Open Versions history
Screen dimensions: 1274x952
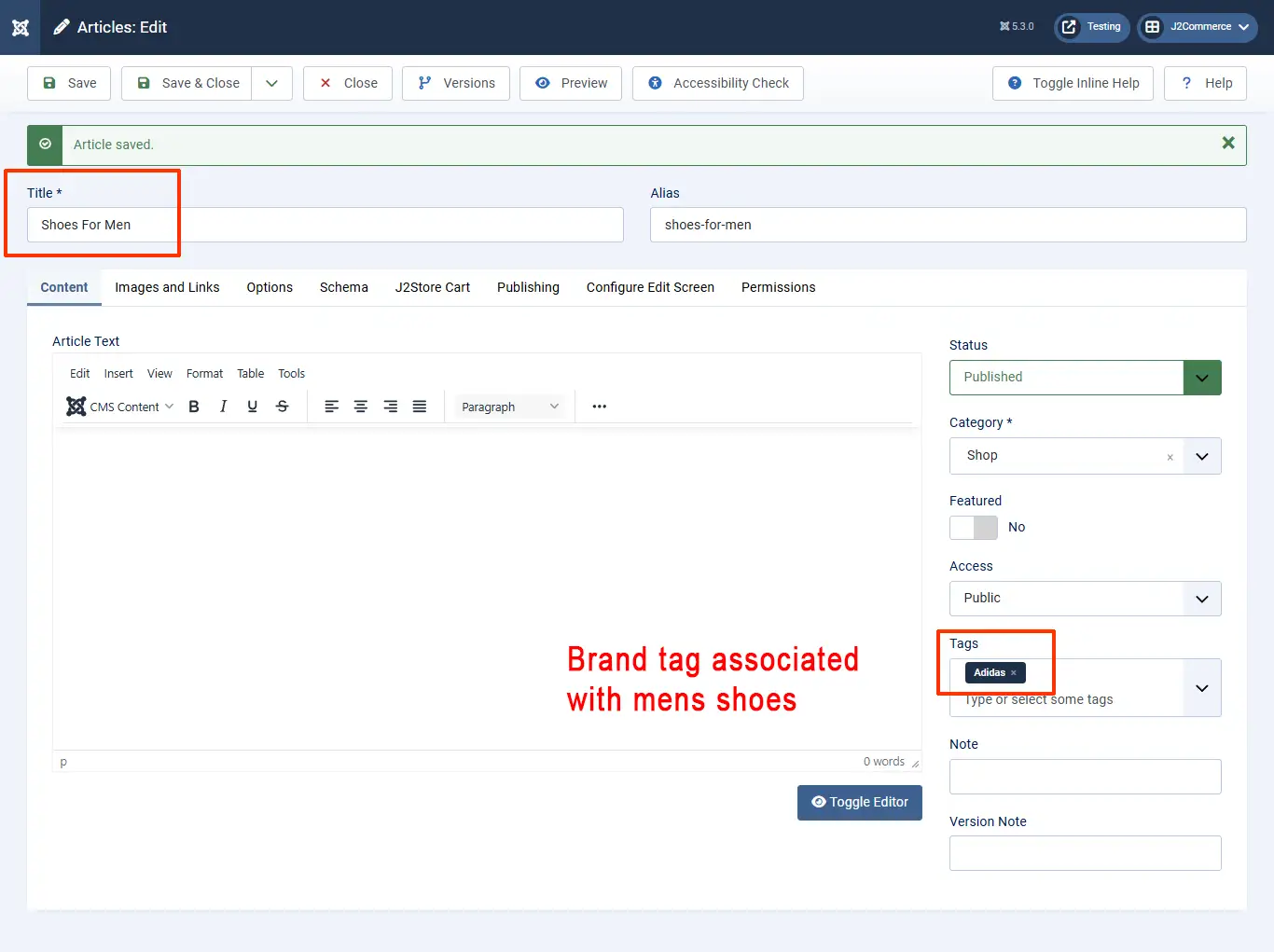pos(456,83)
